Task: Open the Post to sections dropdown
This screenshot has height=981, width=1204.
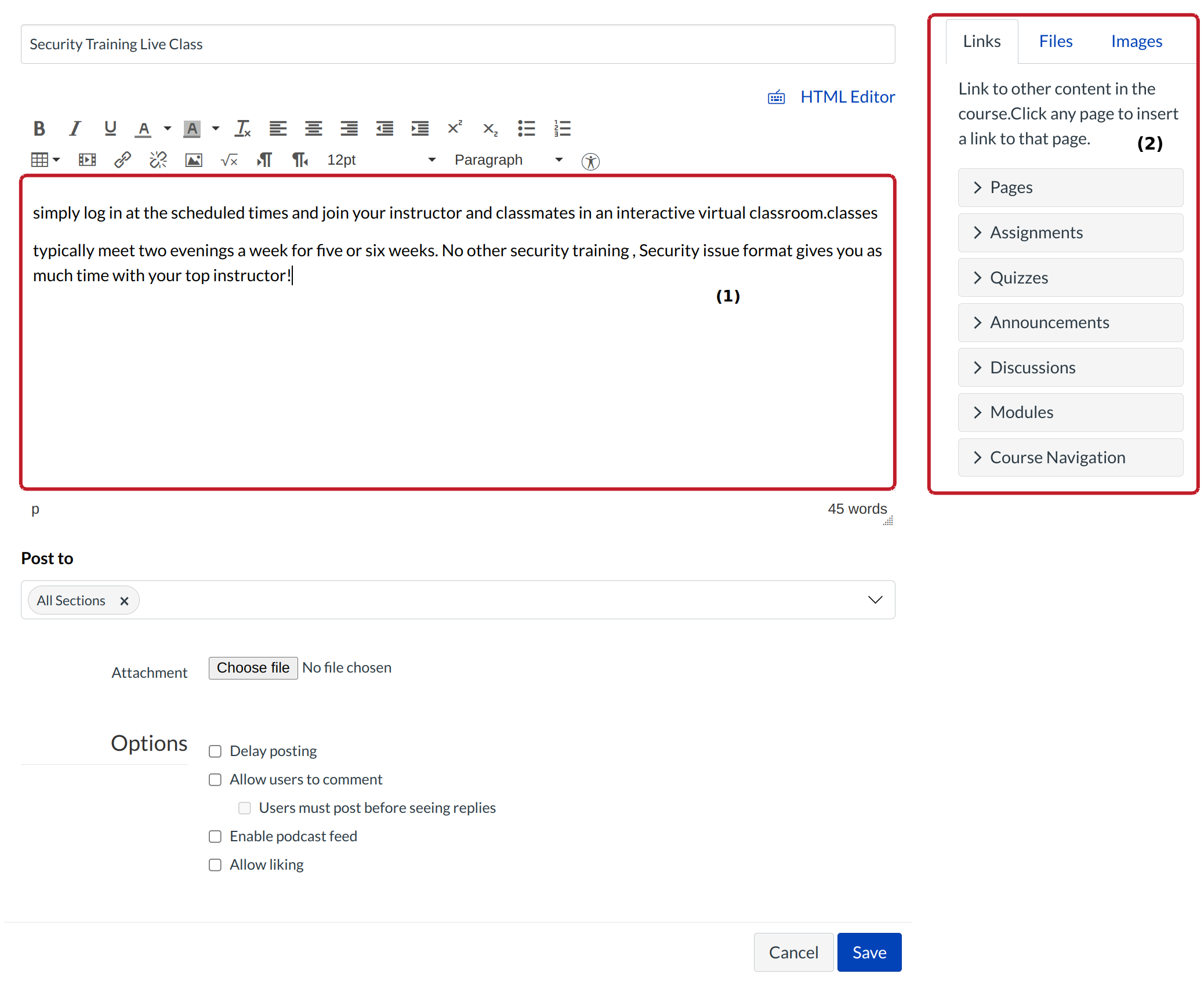Action: (x=875, y=599)
